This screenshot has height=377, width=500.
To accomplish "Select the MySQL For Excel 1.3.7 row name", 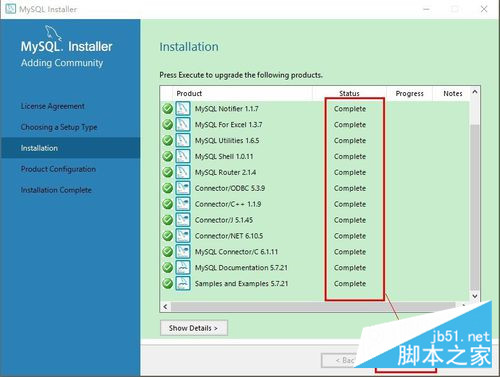I will click(x=228, y=125).
